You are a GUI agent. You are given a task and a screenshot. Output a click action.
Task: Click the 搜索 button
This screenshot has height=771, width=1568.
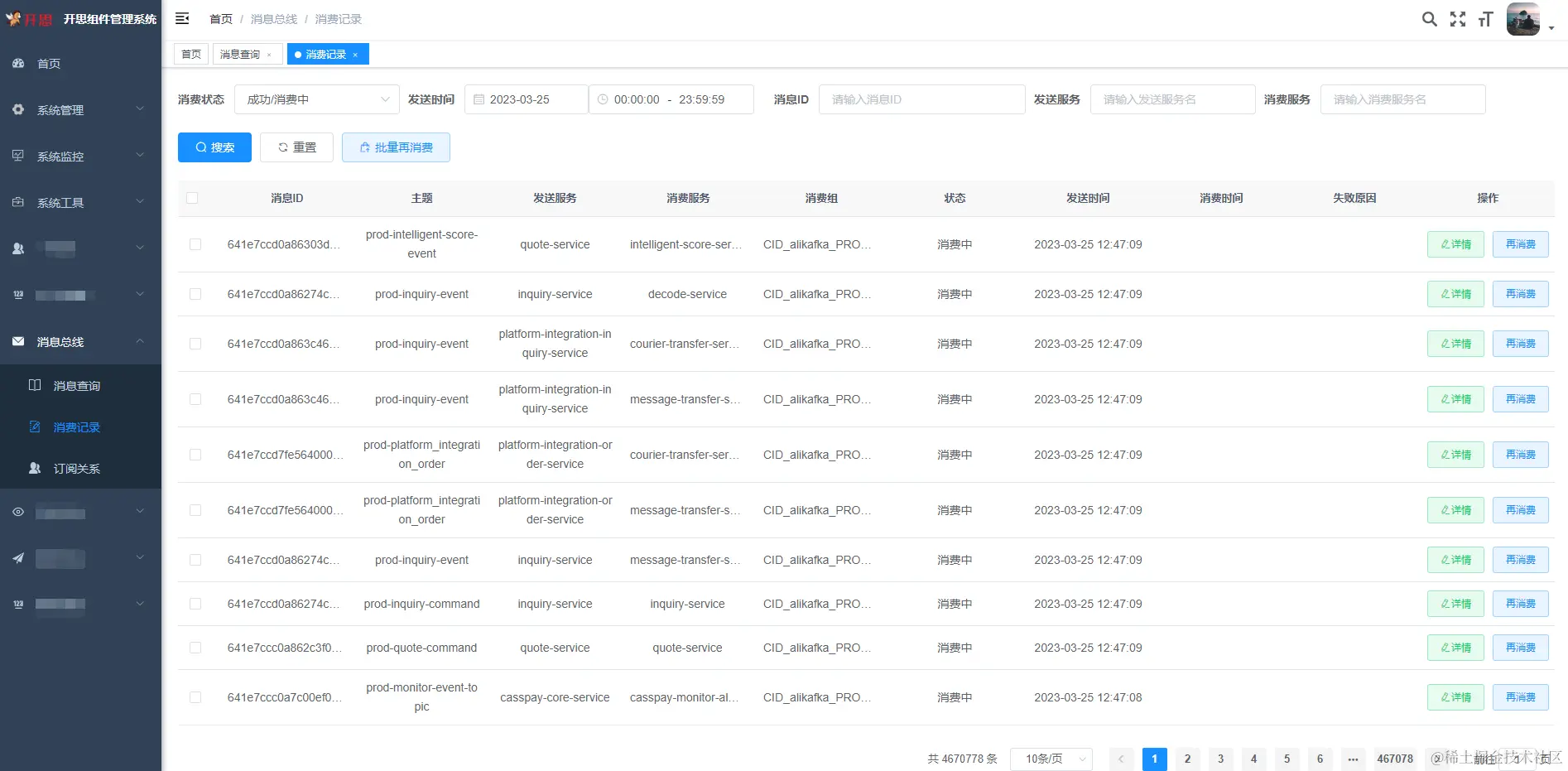coord(214,147)
